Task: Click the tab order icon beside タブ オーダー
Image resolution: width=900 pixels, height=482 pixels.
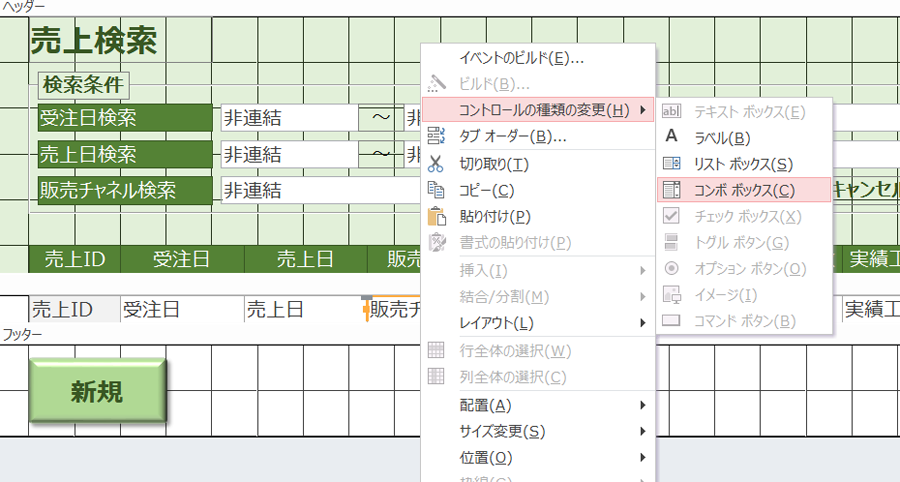Action: tap(435, 136)
